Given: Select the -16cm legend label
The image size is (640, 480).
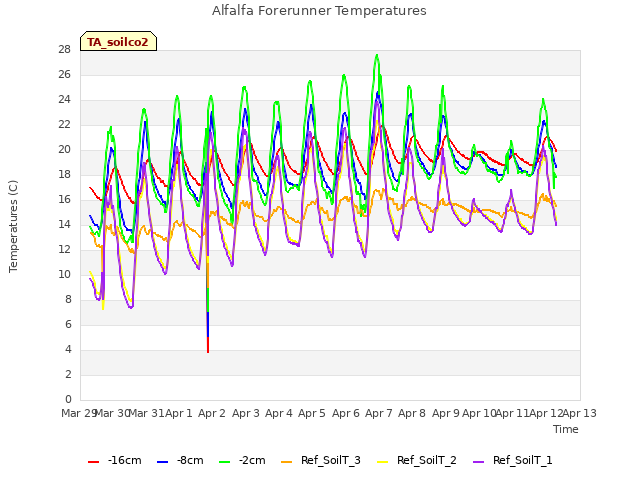Looking at the screenshot, I should [124, 460].
